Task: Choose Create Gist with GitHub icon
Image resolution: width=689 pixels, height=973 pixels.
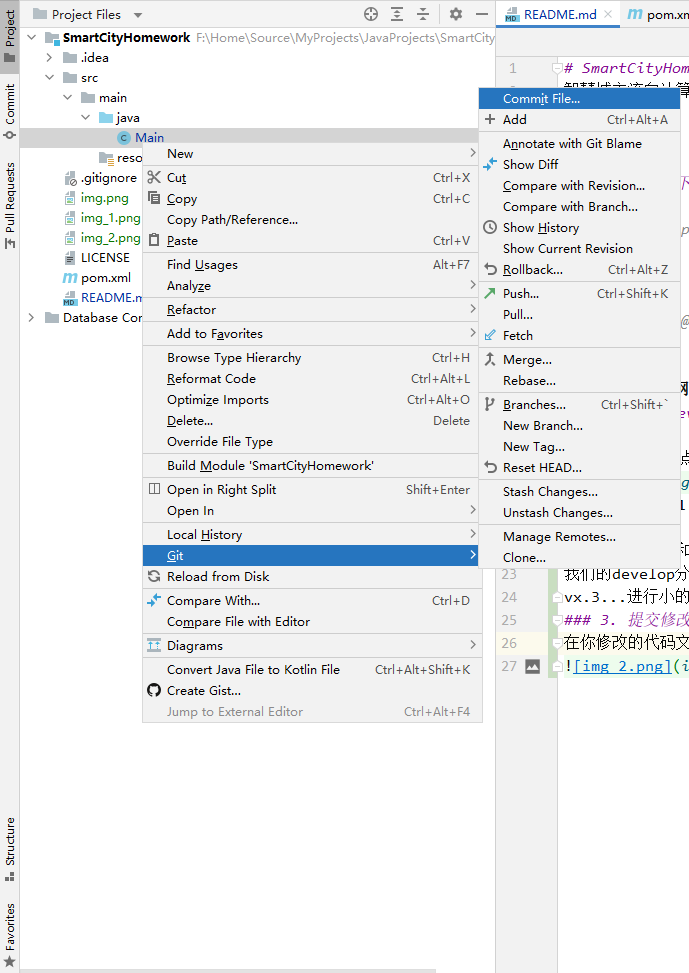Action: (312, 691)
